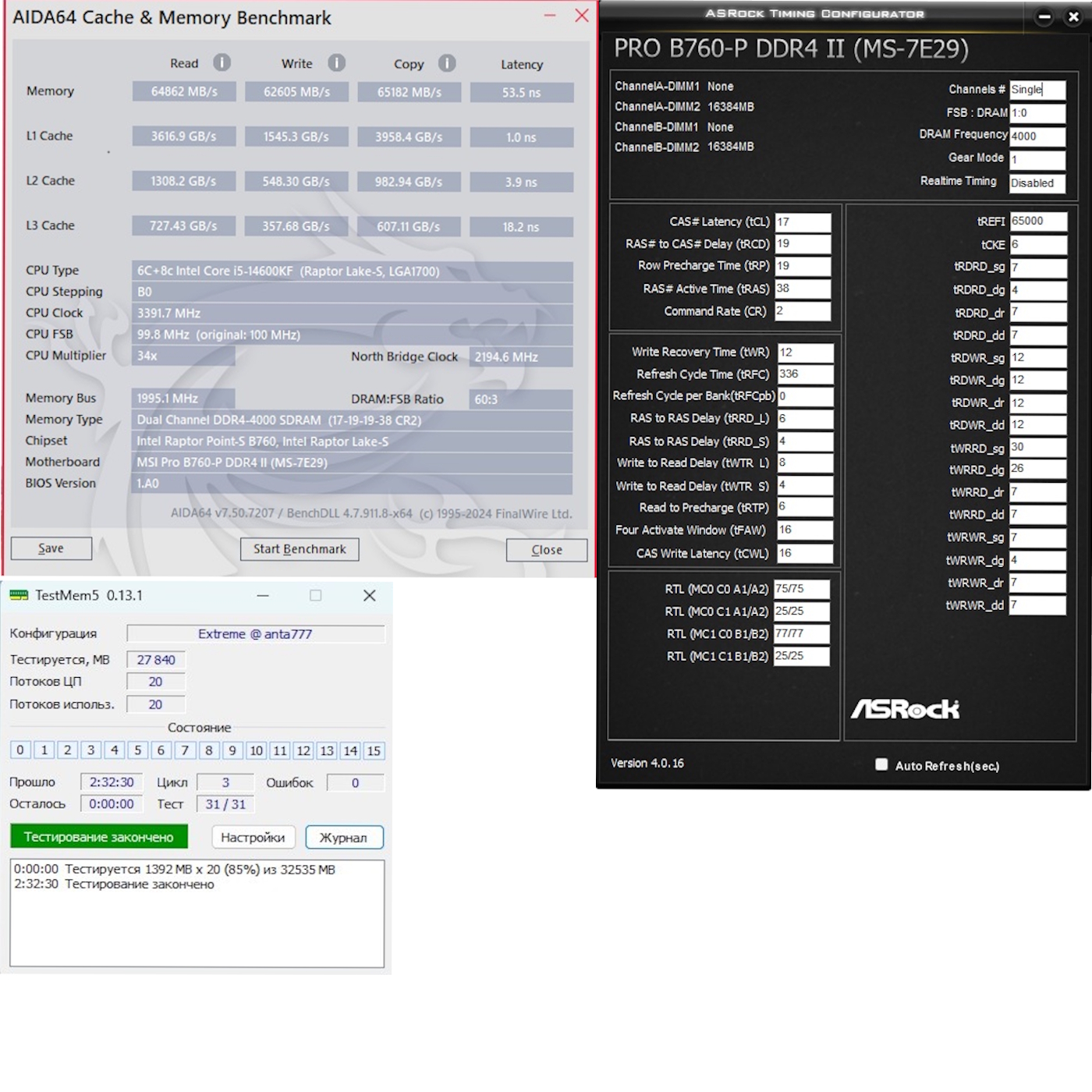The image size is (1092, 1092).
Task: Click the RAS# Active Time (tRAS) field
Action: coord(803,289)
